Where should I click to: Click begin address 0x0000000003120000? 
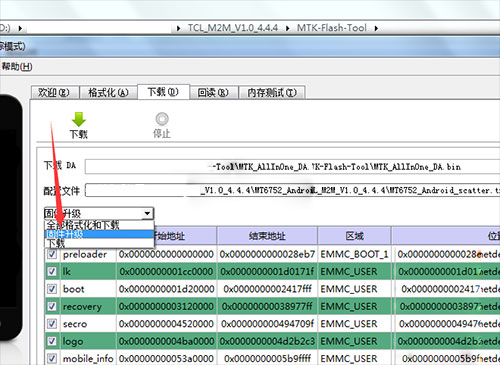coord(166,306)
